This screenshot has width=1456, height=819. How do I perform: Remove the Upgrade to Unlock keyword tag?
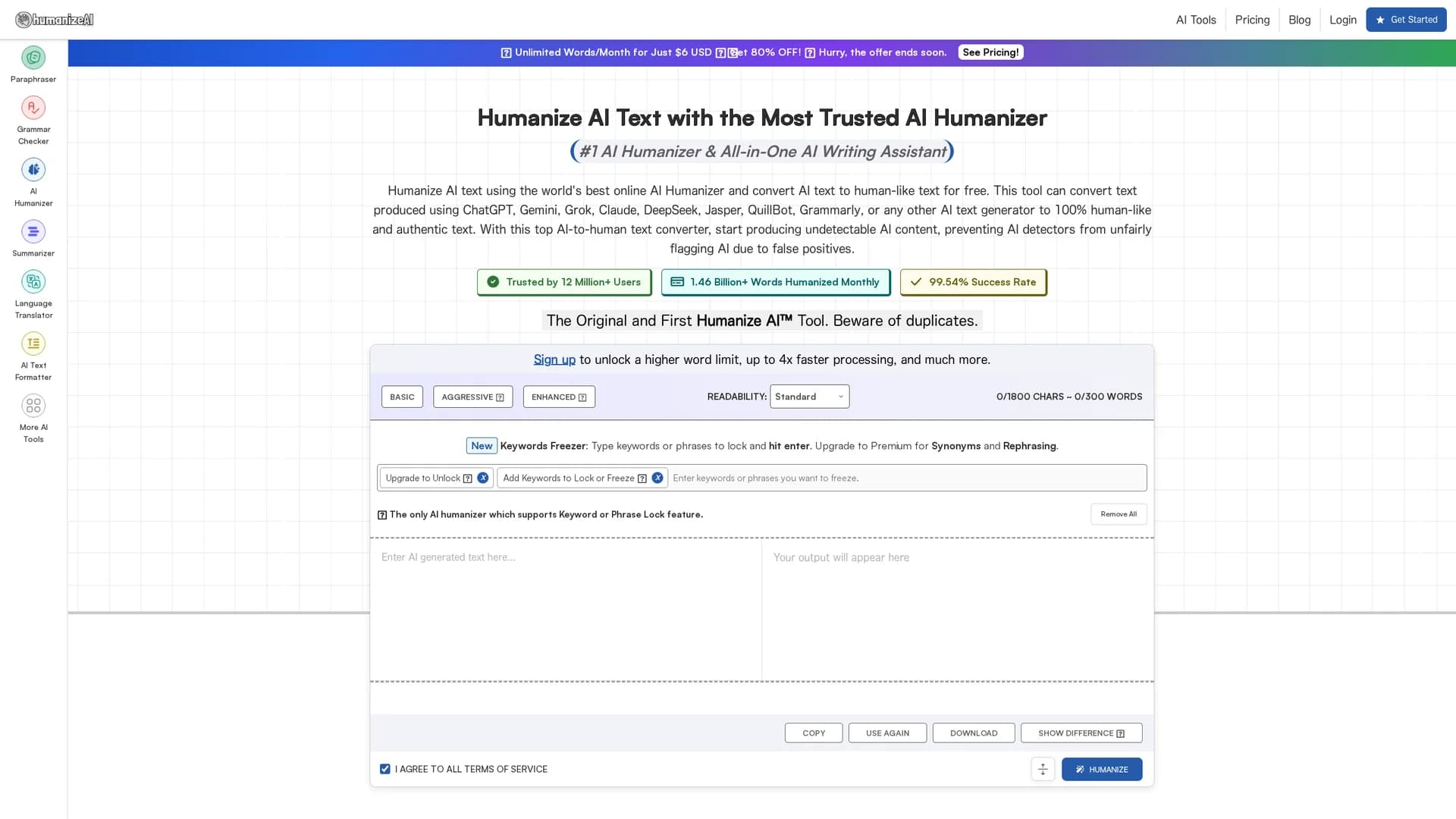point(483,478)
